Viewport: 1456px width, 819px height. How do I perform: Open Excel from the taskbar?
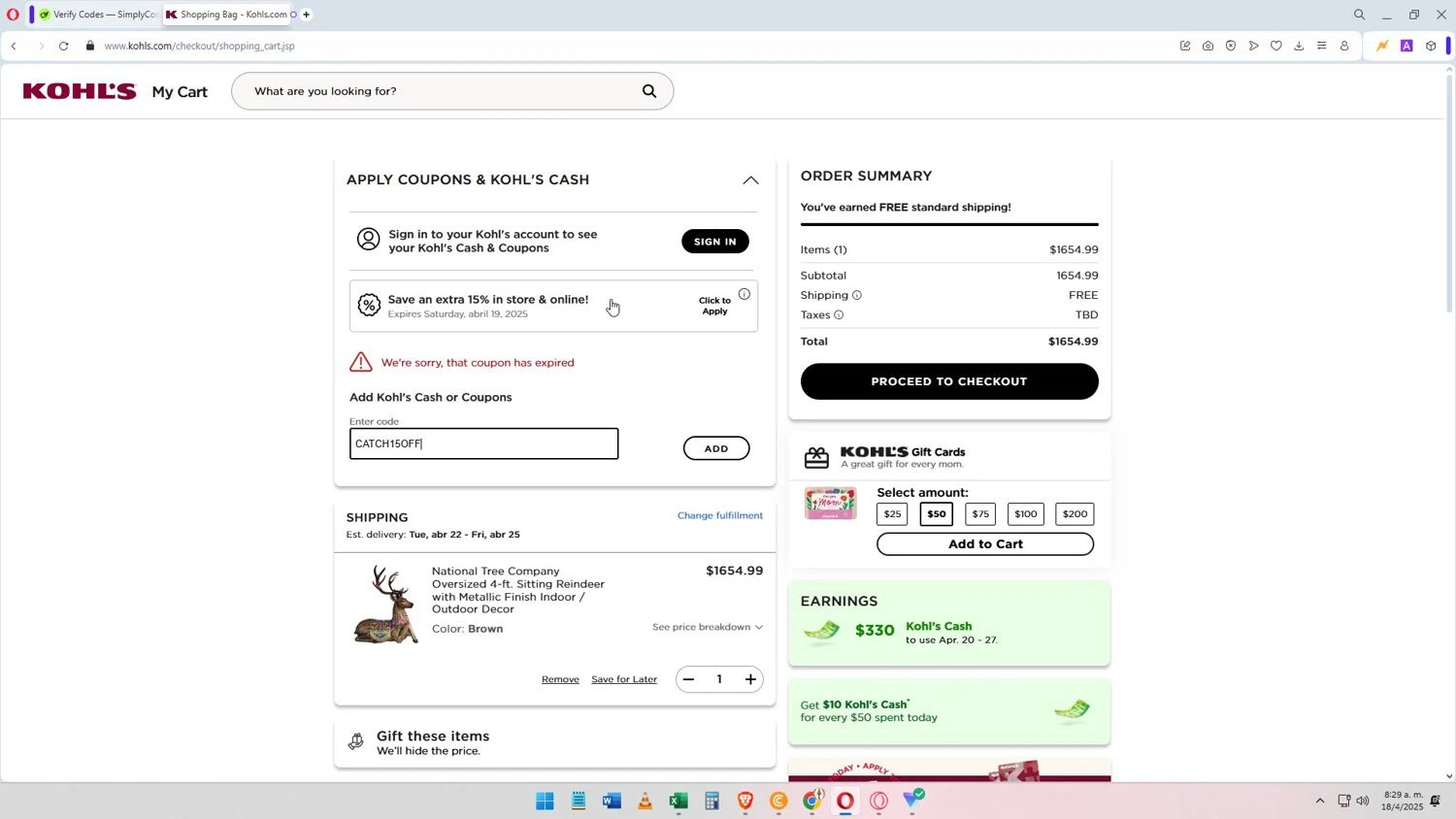(x=678, y=801)
